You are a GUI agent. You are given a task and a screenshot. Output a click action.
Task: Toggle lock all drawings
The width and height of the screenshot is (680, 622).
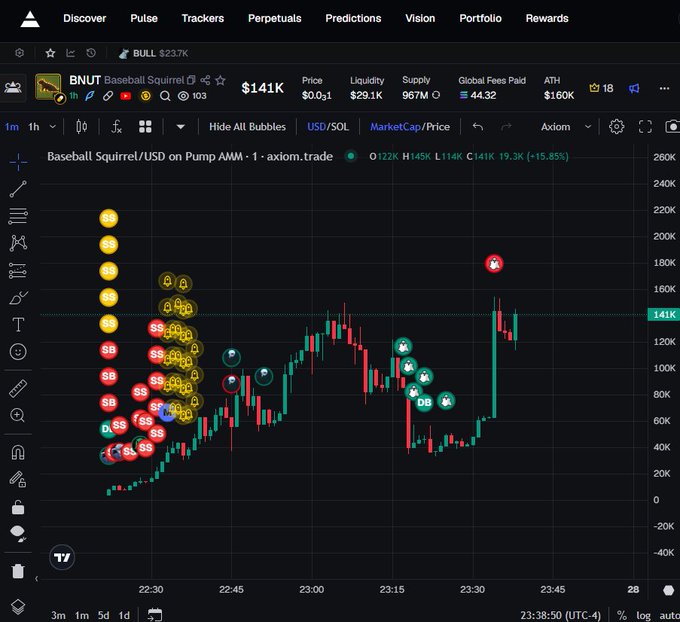click(x=18, y=507)
